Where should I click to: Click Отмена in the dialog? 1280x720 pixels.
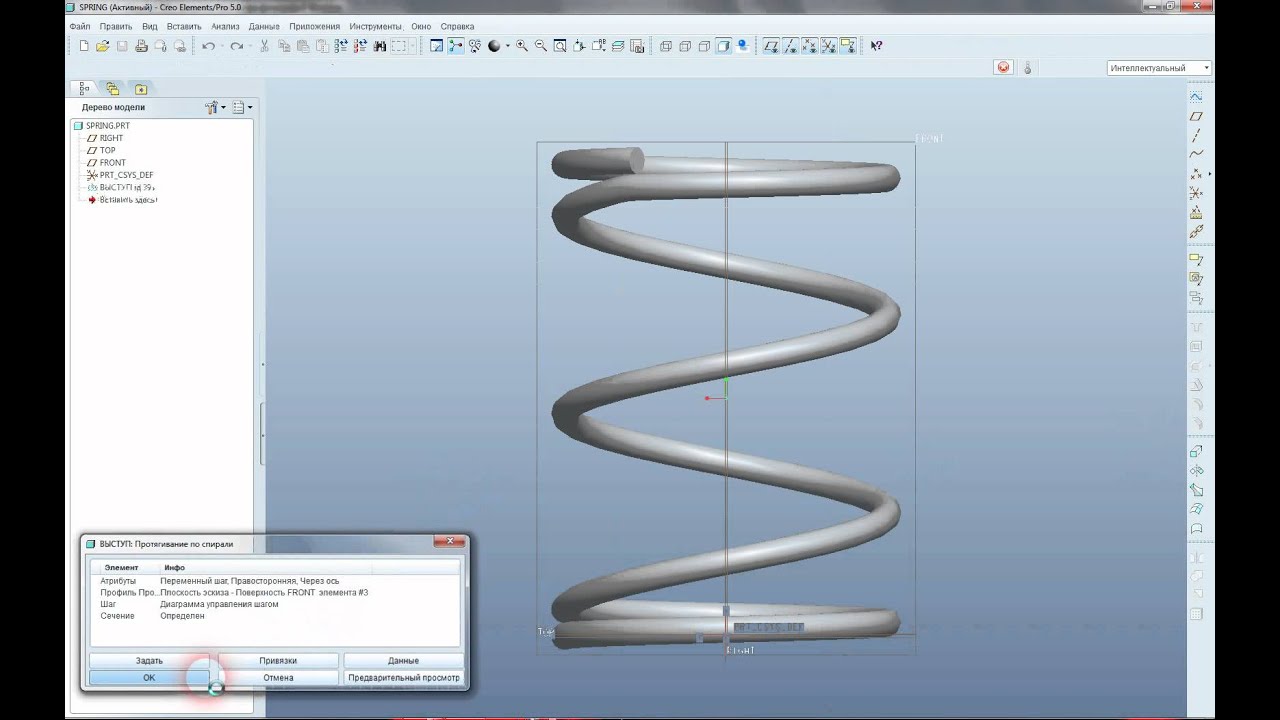pyautogui.click(x=278, y=677)
